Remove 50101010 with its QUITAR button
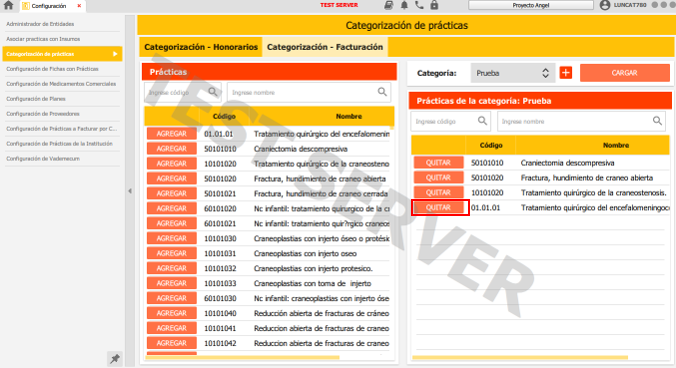Image resolution: width=676 pixels, height=368 pixels. [438, 162]
